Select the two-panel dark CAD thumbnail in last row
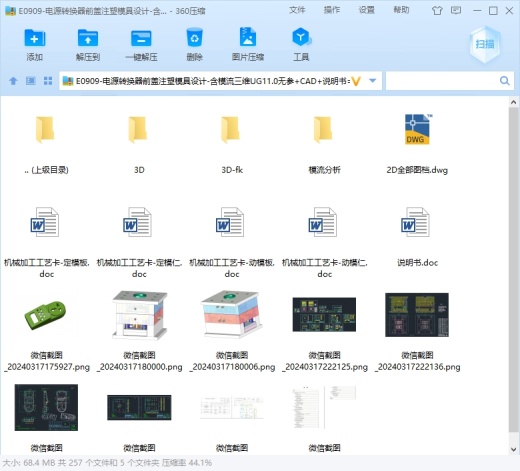This screenshot has width=520, height=471. [139, 407]
